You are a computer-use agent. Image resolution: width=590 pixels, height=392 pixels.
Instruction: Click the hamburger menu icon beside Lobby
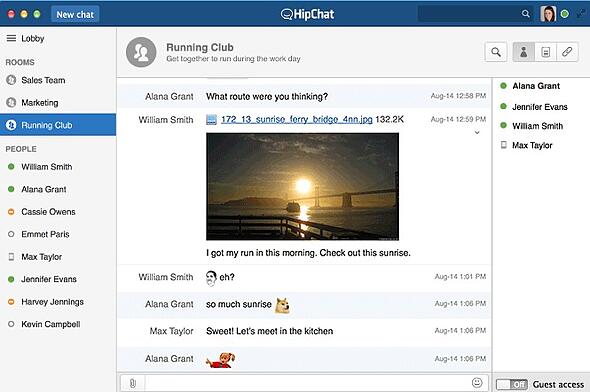pos(11,38)
